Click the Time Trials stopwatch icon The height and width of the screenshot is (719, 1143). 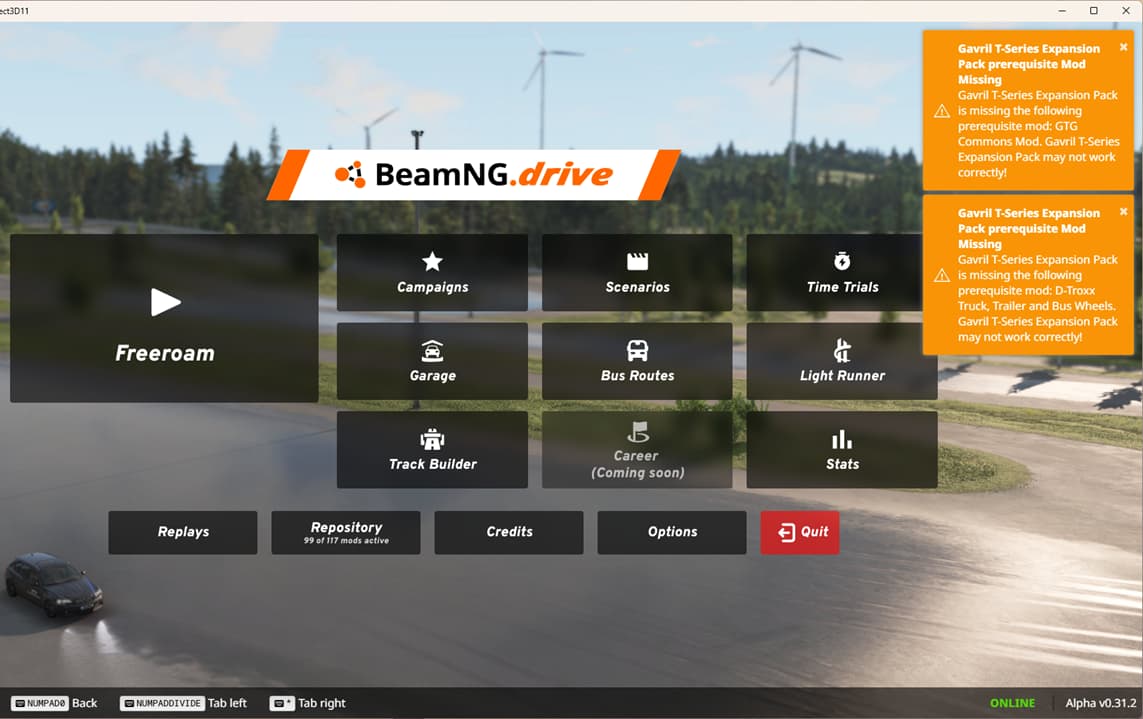tap(842, 262)
